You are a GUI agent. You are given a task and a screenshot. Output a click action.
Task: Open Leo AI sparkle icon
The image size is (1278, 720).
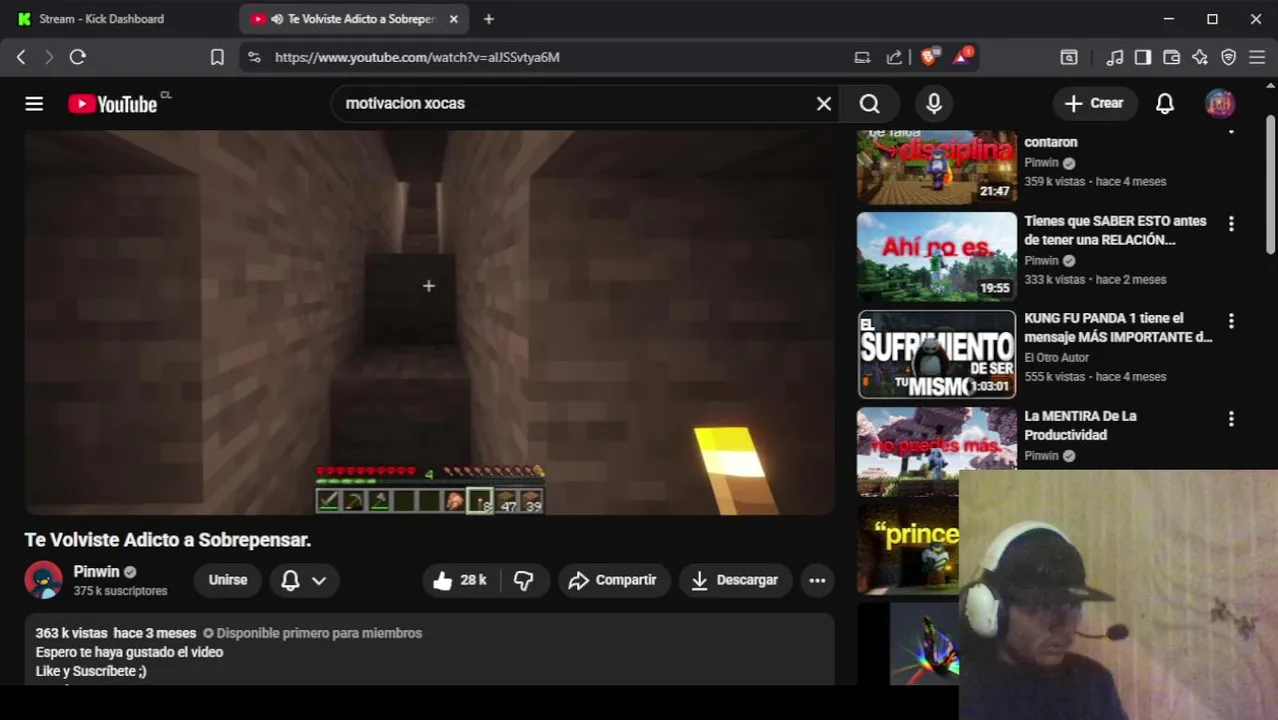[x=1200, y=57]
